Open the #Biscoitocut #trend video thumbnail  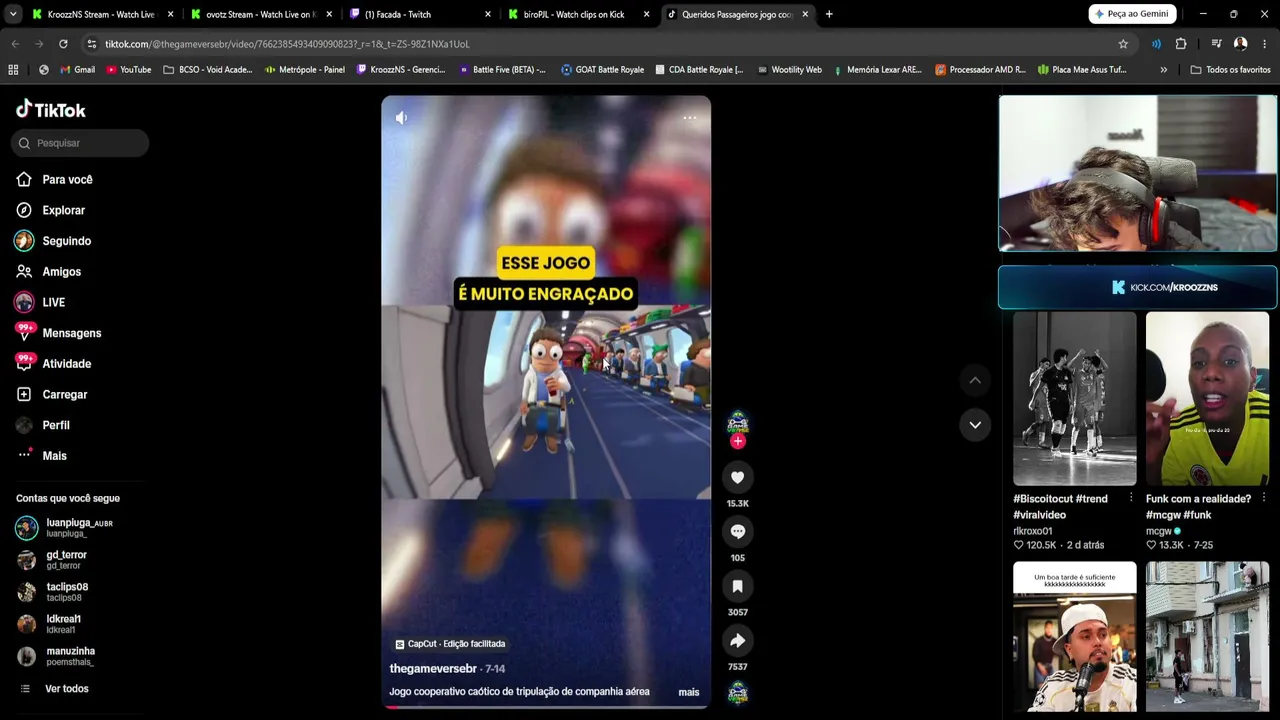(x=1074, y=399)
